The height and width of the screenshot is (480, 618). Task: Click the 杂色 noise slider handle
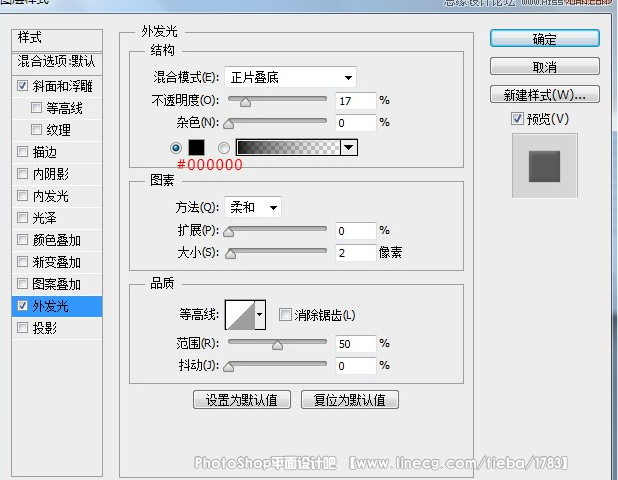(229, 124)
